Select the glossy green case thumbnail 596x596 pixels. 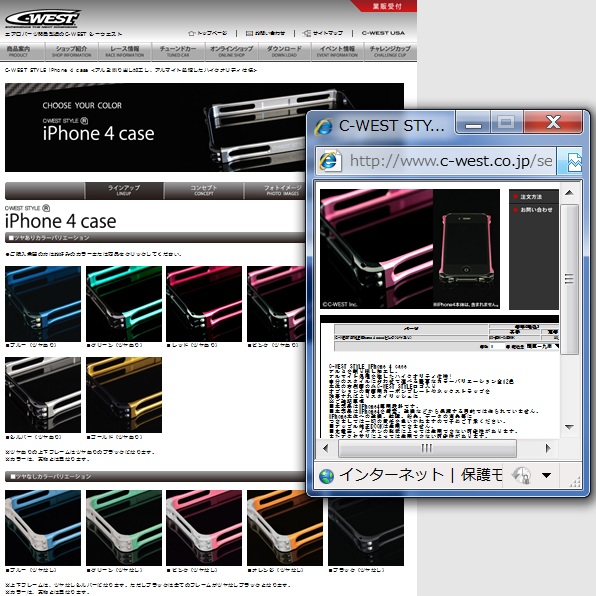[124, 304]
